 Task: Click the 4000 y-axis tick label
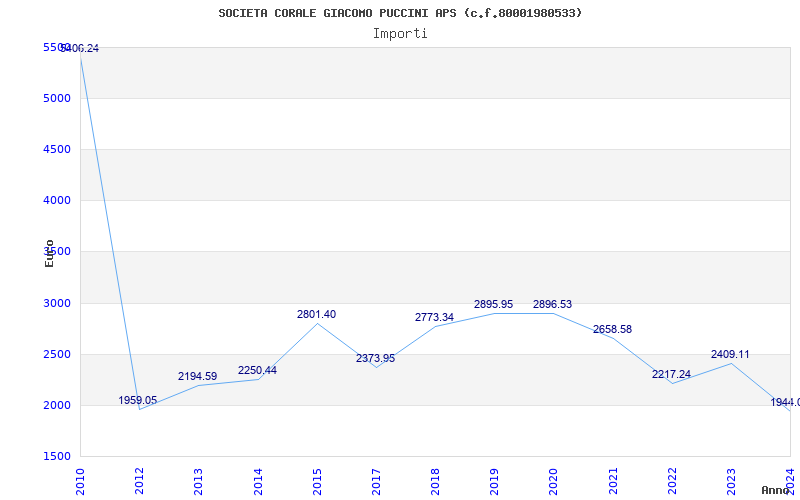coord(56,201)
